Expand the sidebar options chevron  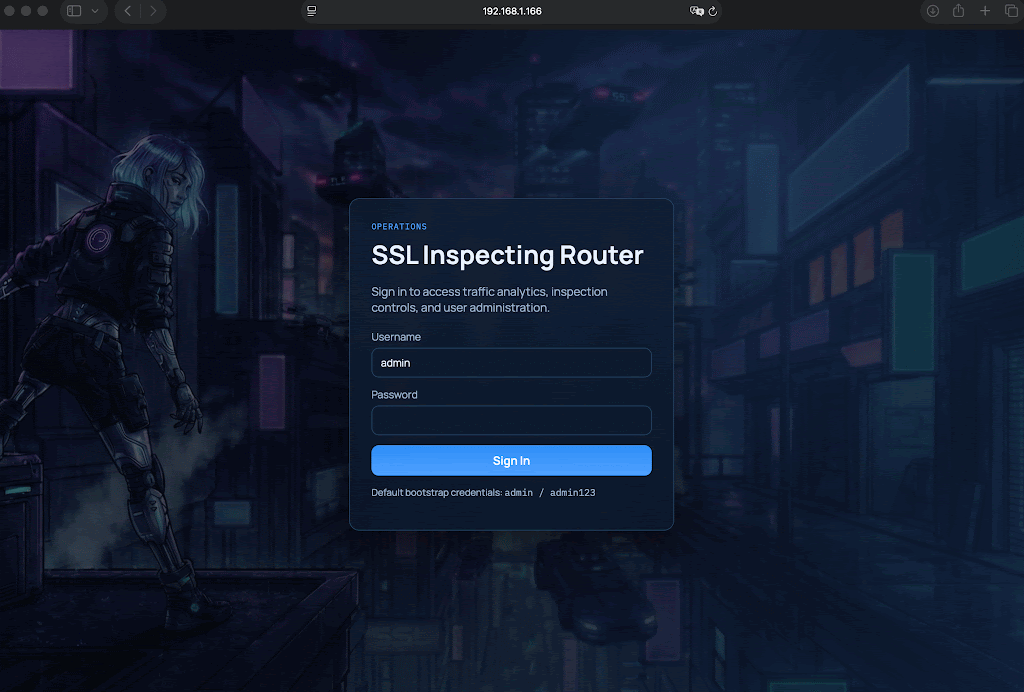pyautogui.click(x=95, y=11)
